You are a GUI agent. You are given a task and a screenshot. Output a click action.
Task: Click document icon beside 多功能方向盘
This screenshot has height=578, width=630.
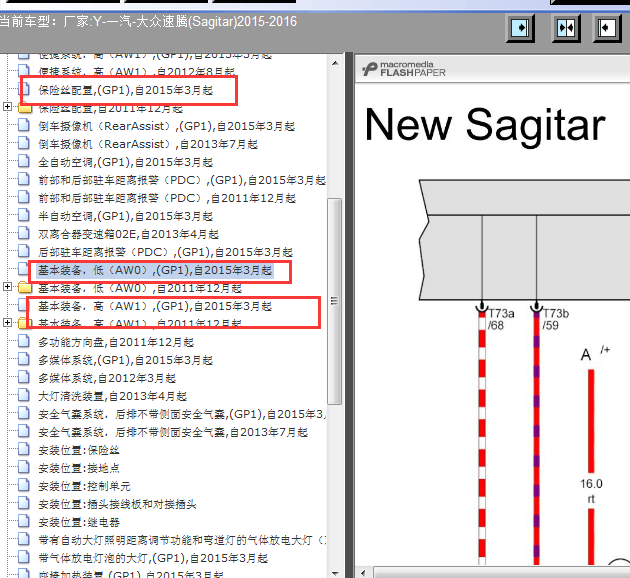[x=24, y=341]
